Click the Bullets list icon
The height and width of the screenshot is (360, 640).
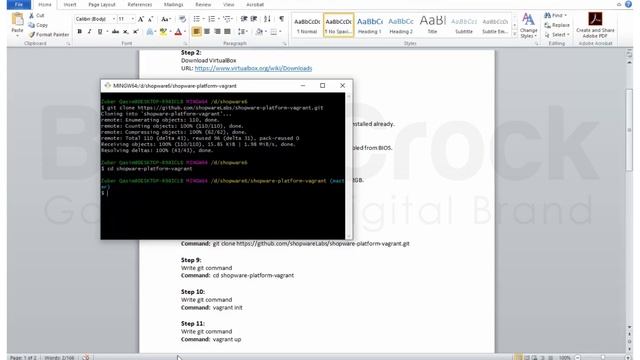click(x=197, y=19)
